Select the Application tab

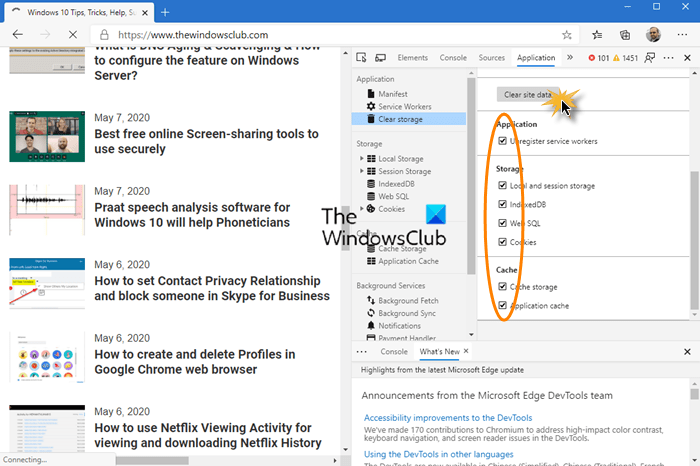tap(536, 58)
